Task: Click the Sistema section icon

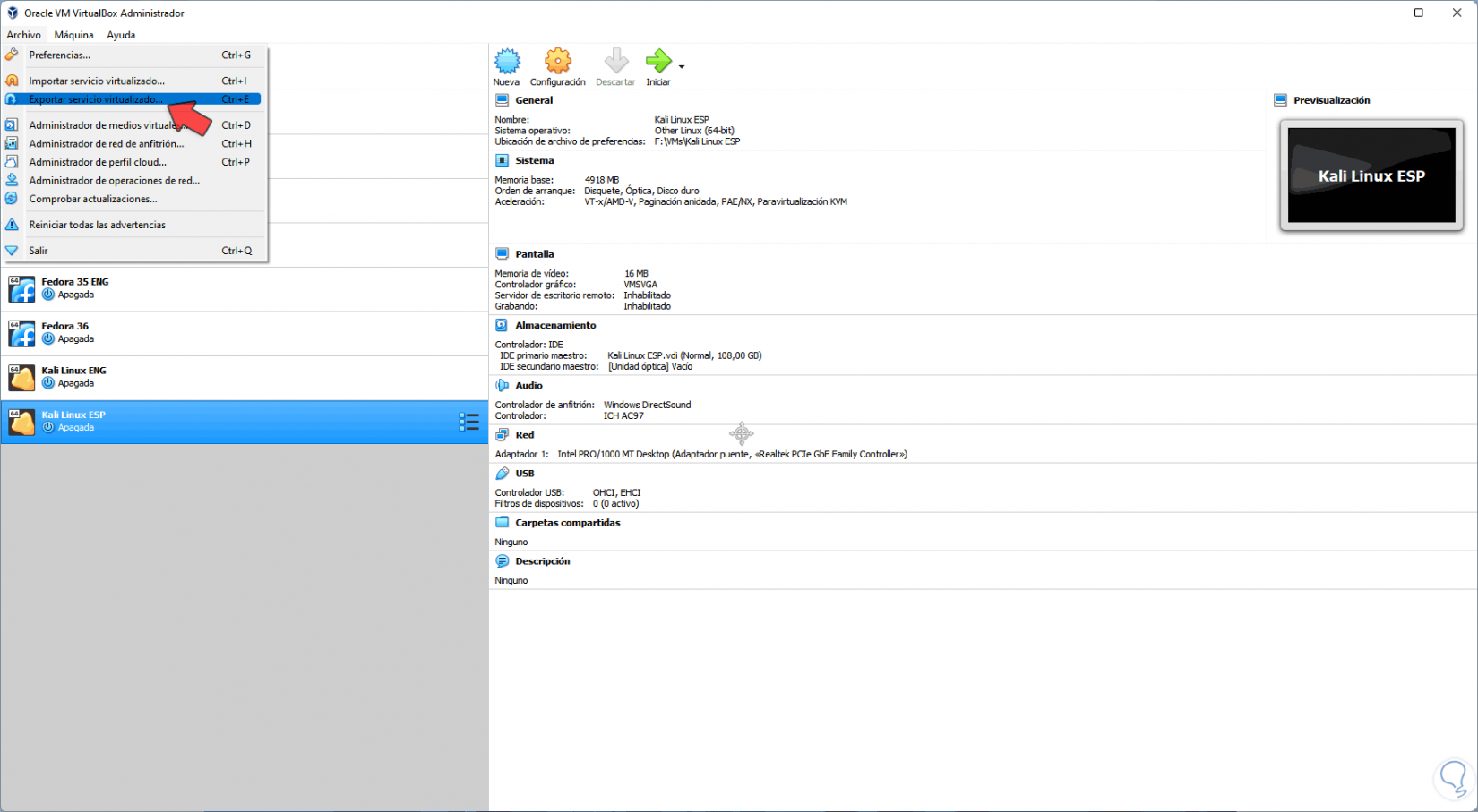Action: pyautogui.click(x=503, y=160)
